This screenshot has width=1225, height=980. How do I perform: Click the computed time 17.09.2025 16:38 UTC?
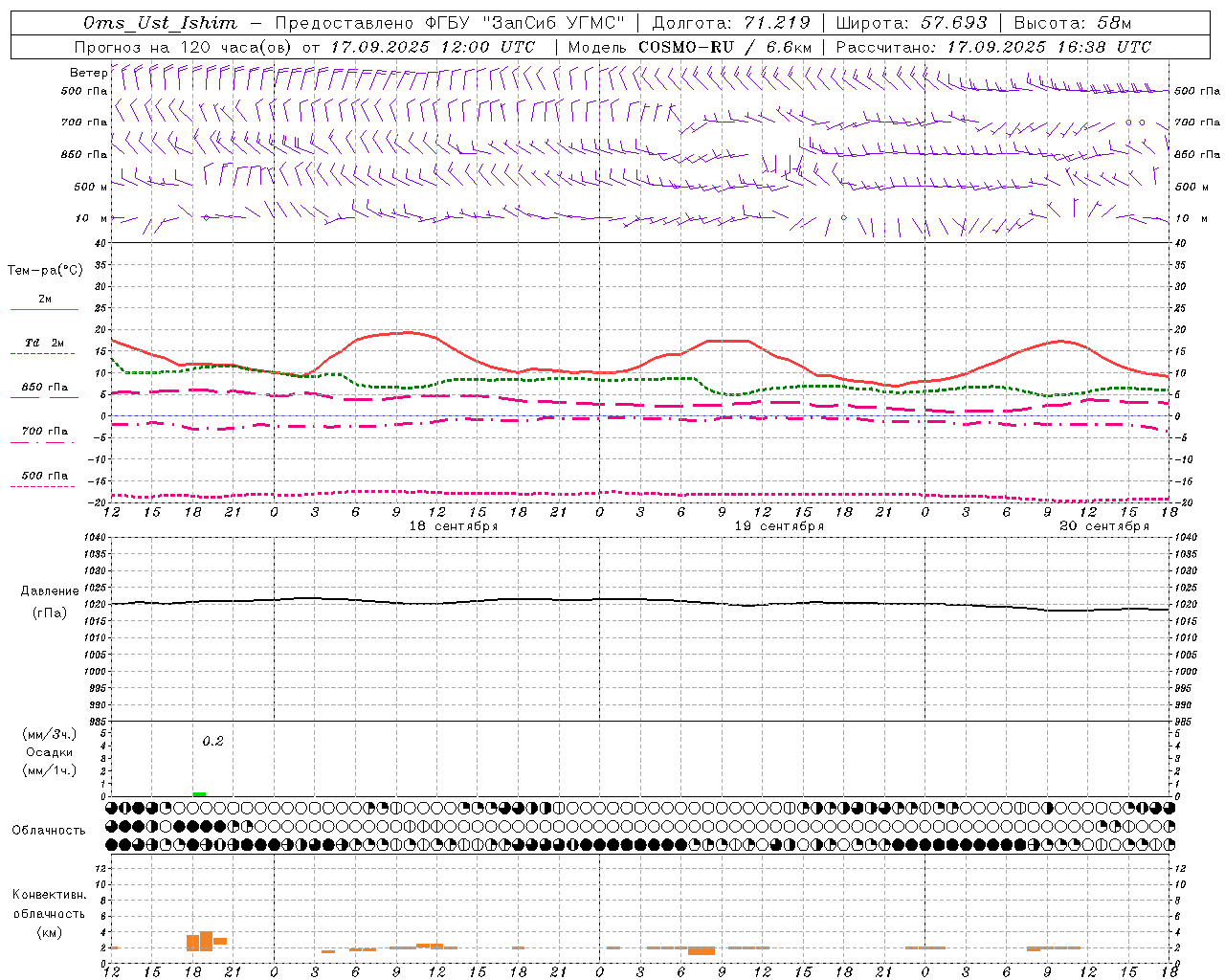[1049, 47]
